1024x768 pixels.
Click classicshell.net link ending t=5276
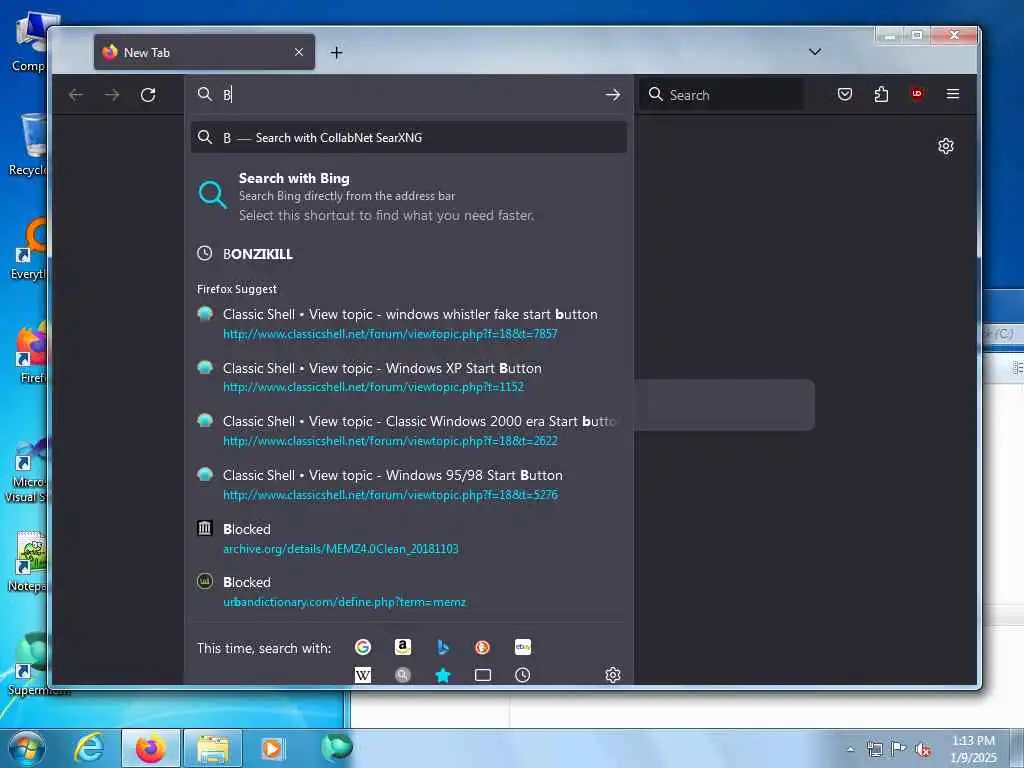pos(391,495)
